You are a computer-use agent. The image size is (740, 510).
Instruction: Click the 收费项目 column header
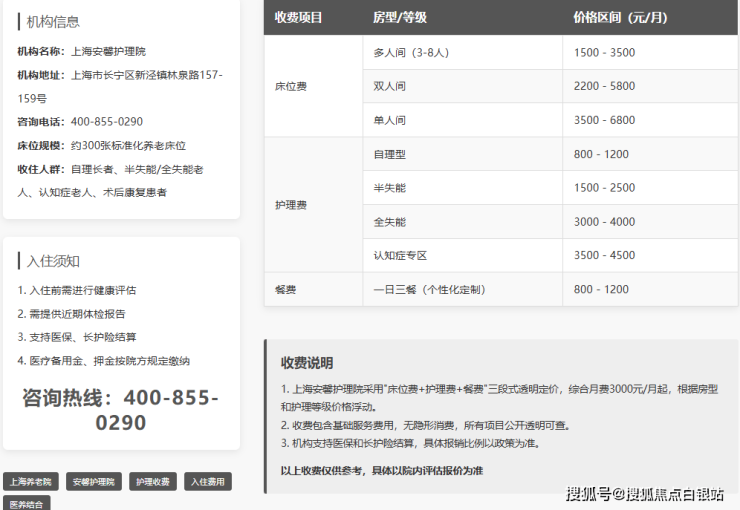[298, 18]
